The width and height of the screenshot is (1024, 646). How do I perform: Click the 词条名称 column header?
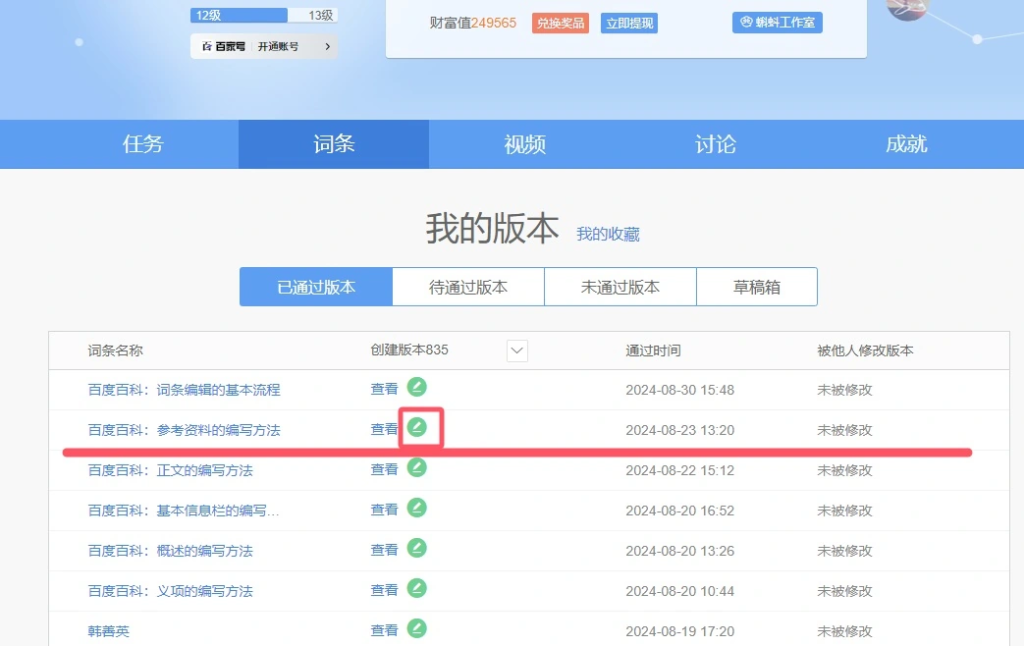click(x=115, y=351)
